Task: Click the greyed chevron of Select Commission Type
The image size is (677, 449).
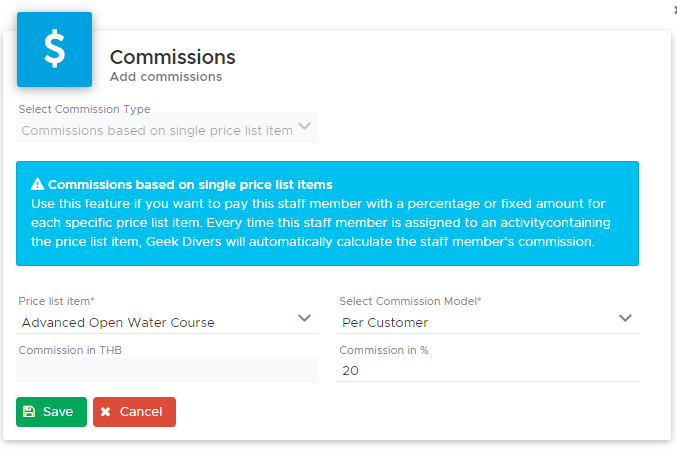Action: coord(304,126)
